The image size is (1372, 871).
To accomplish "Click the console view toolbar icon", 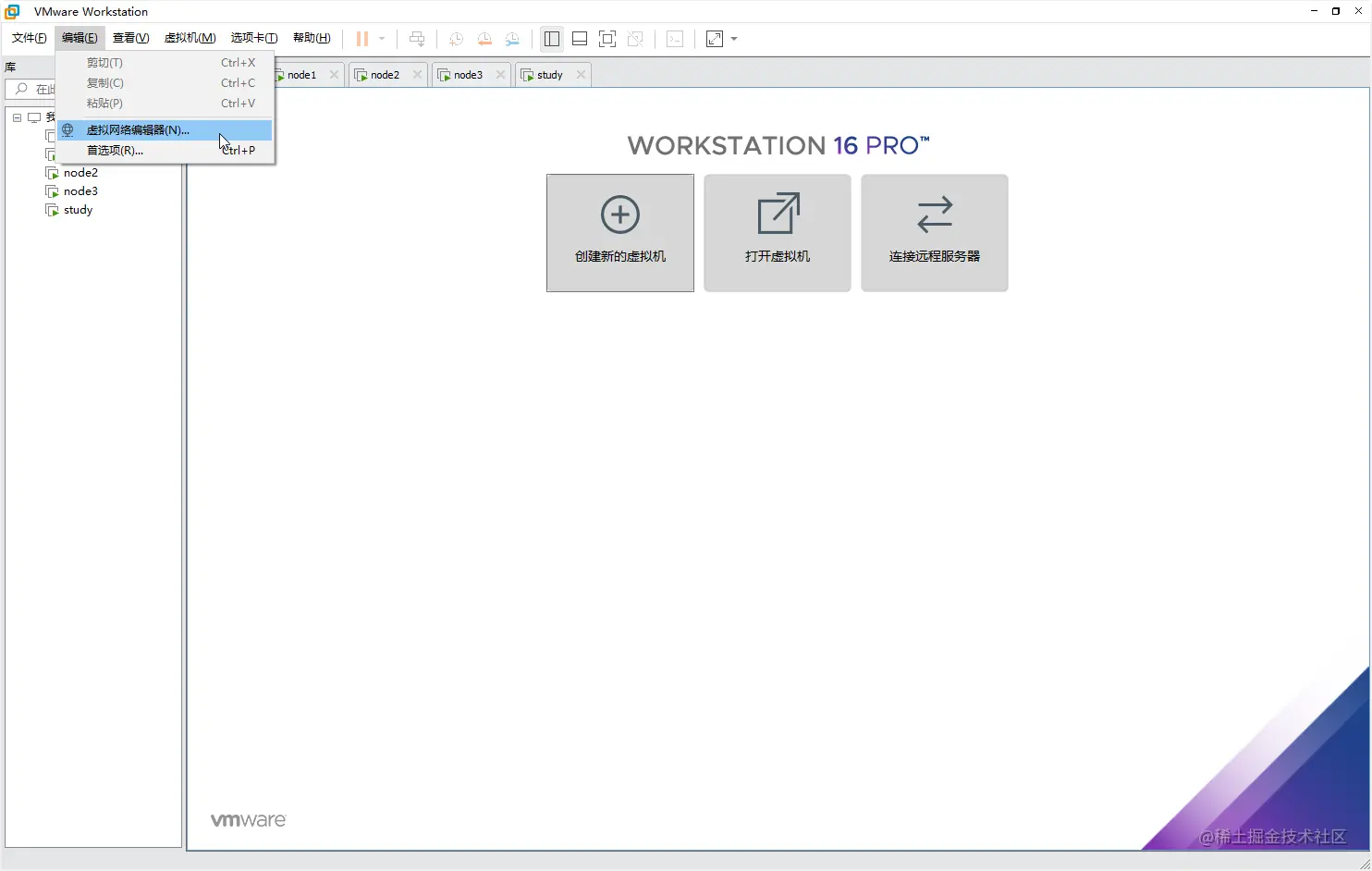I will coord(675,39).
